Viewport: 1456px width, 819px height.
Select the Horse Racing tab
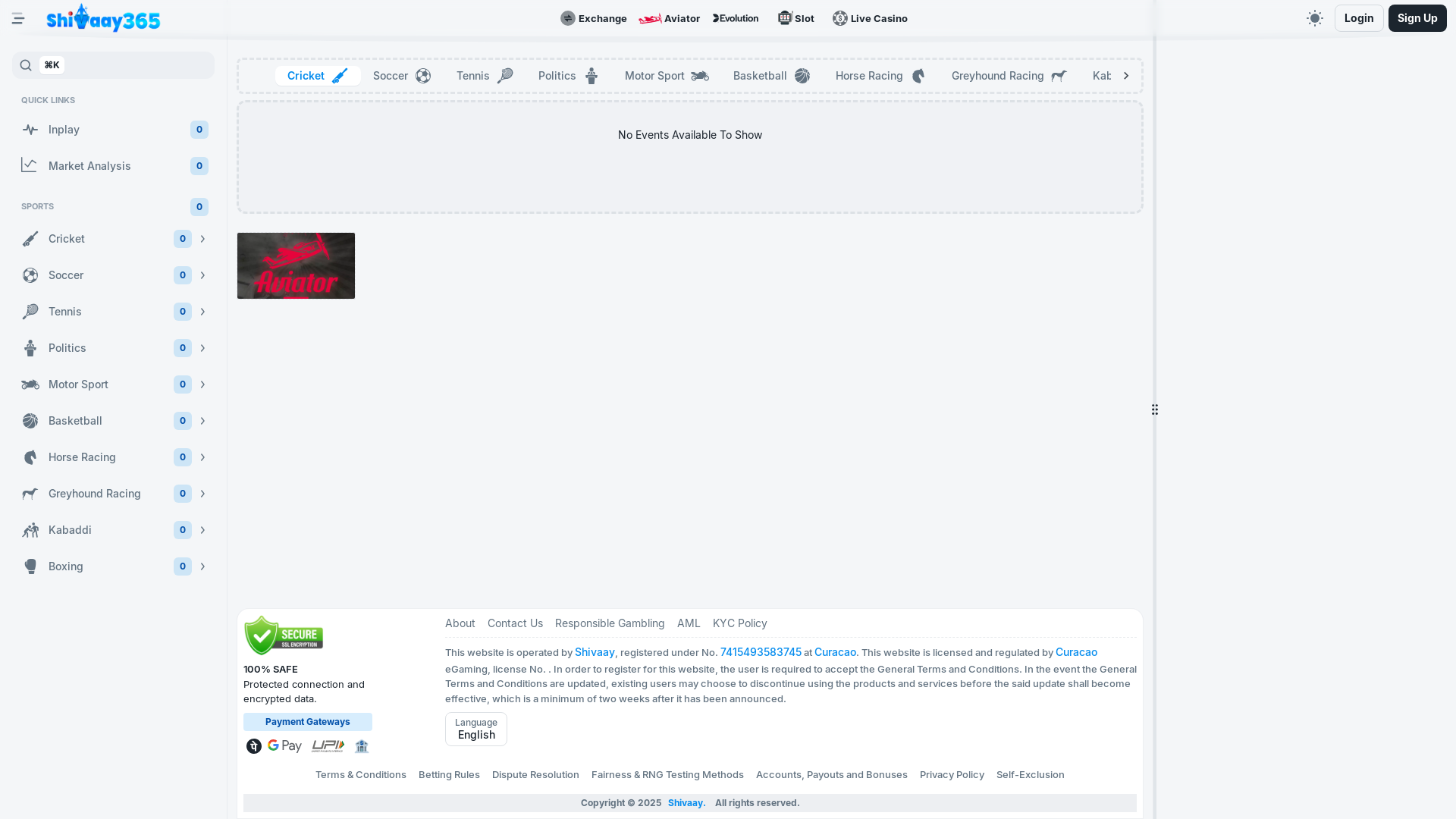(x=880, y=76)
